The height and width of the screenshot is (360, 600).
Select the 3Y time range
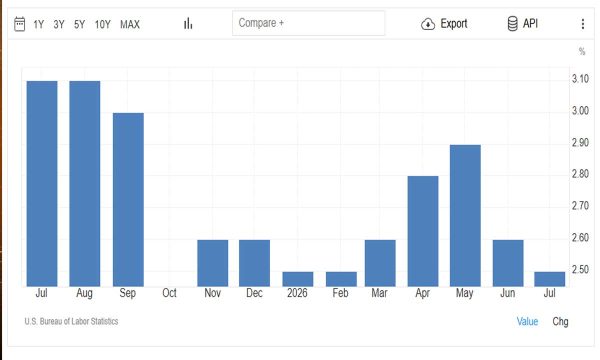[x=59, y=24]
